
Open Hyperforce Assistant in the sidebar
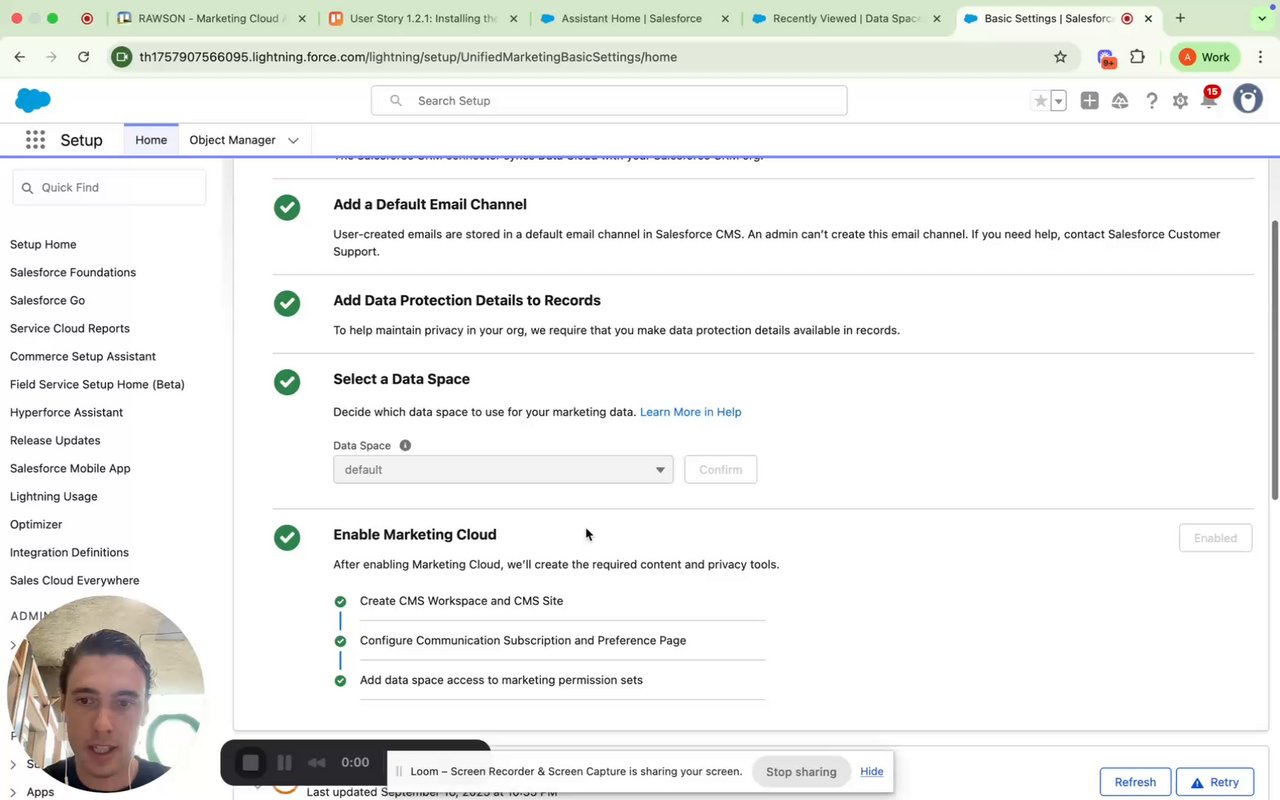(66, 412)
